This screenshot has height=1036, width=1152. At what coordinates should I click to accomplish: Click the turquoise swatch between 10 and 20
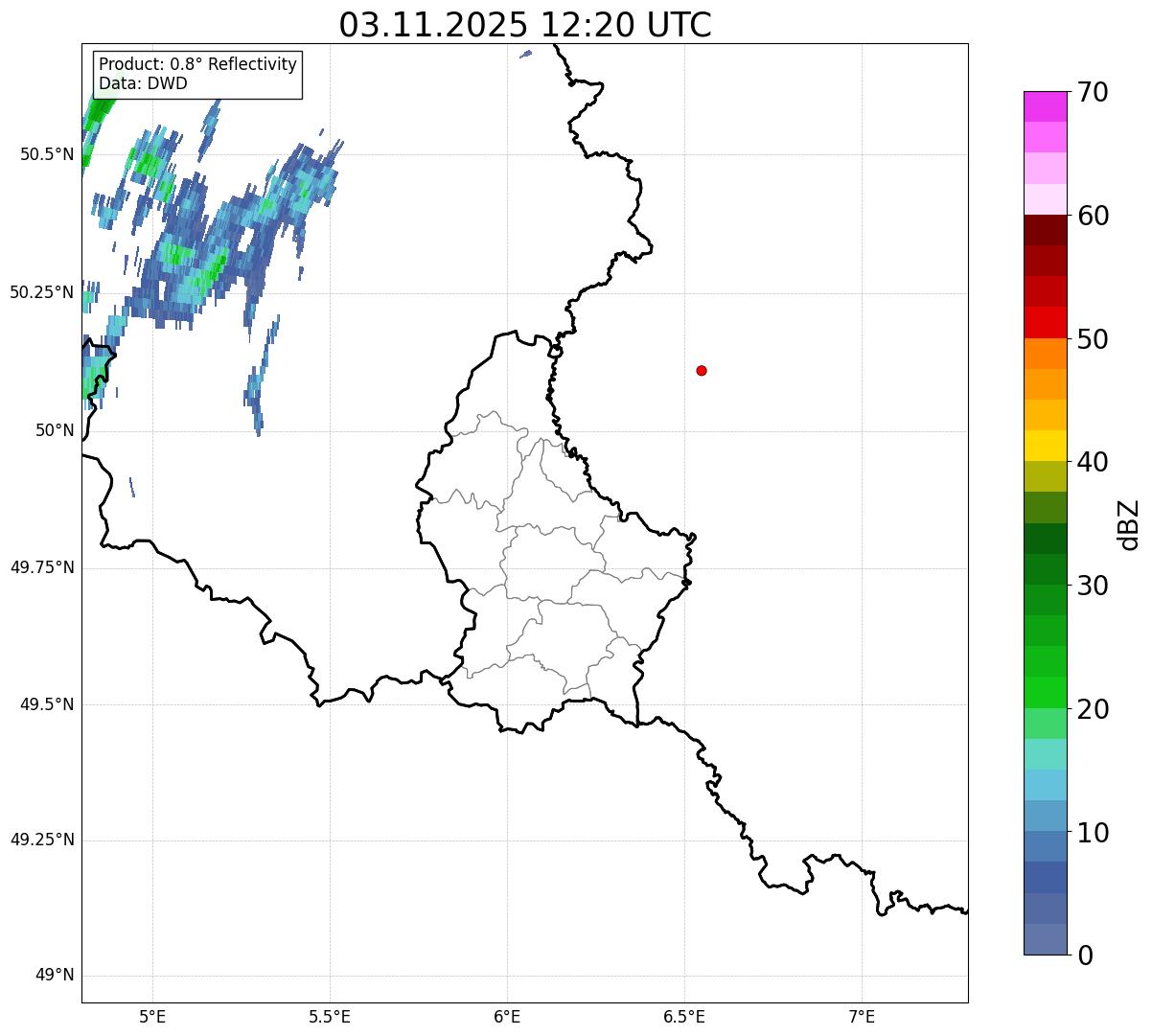point(1046,754)
